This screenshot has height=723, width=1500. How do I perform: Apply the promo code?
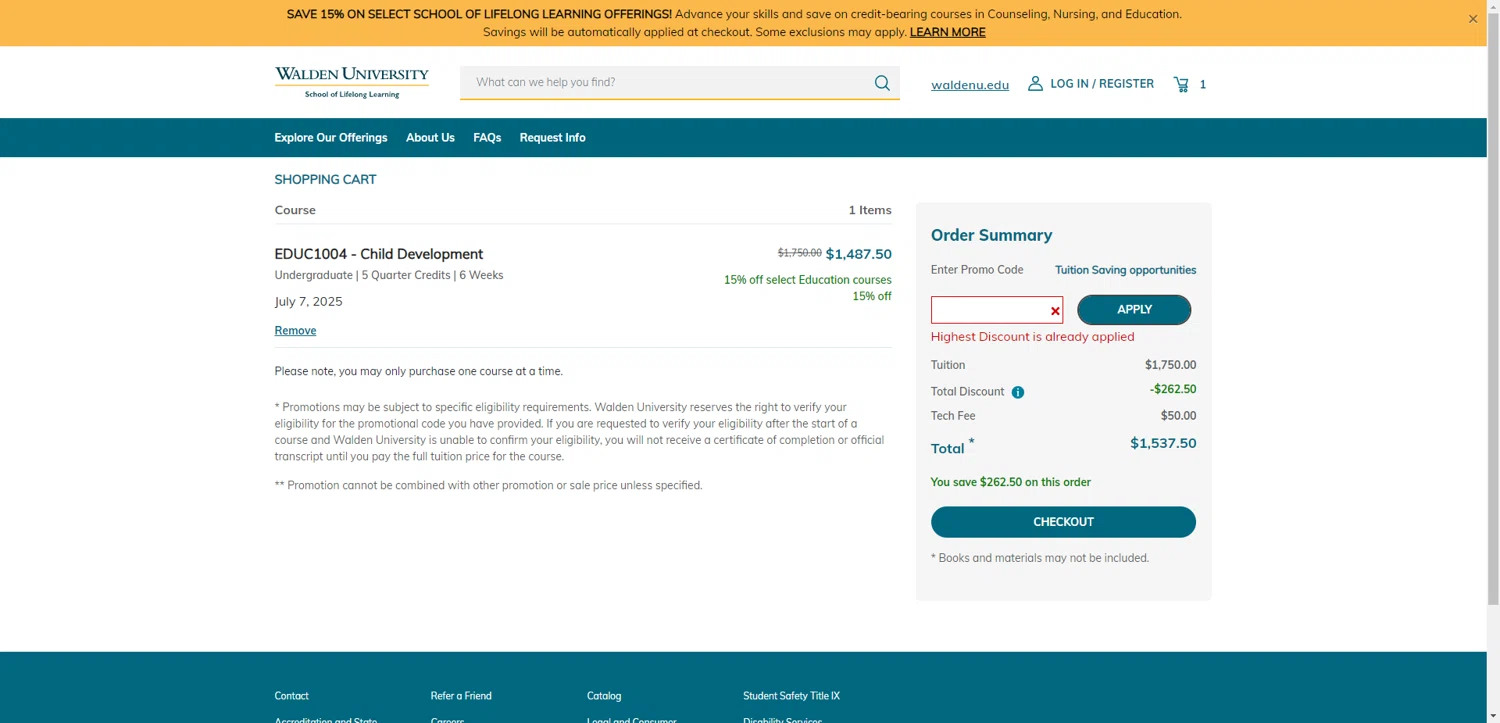point(1134,310)
